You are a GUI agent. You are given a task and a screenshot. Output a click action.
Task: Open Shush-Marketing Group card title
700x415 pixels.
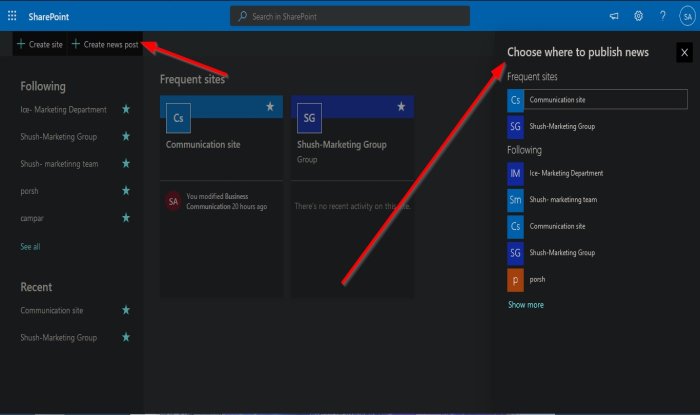(342, 145)
